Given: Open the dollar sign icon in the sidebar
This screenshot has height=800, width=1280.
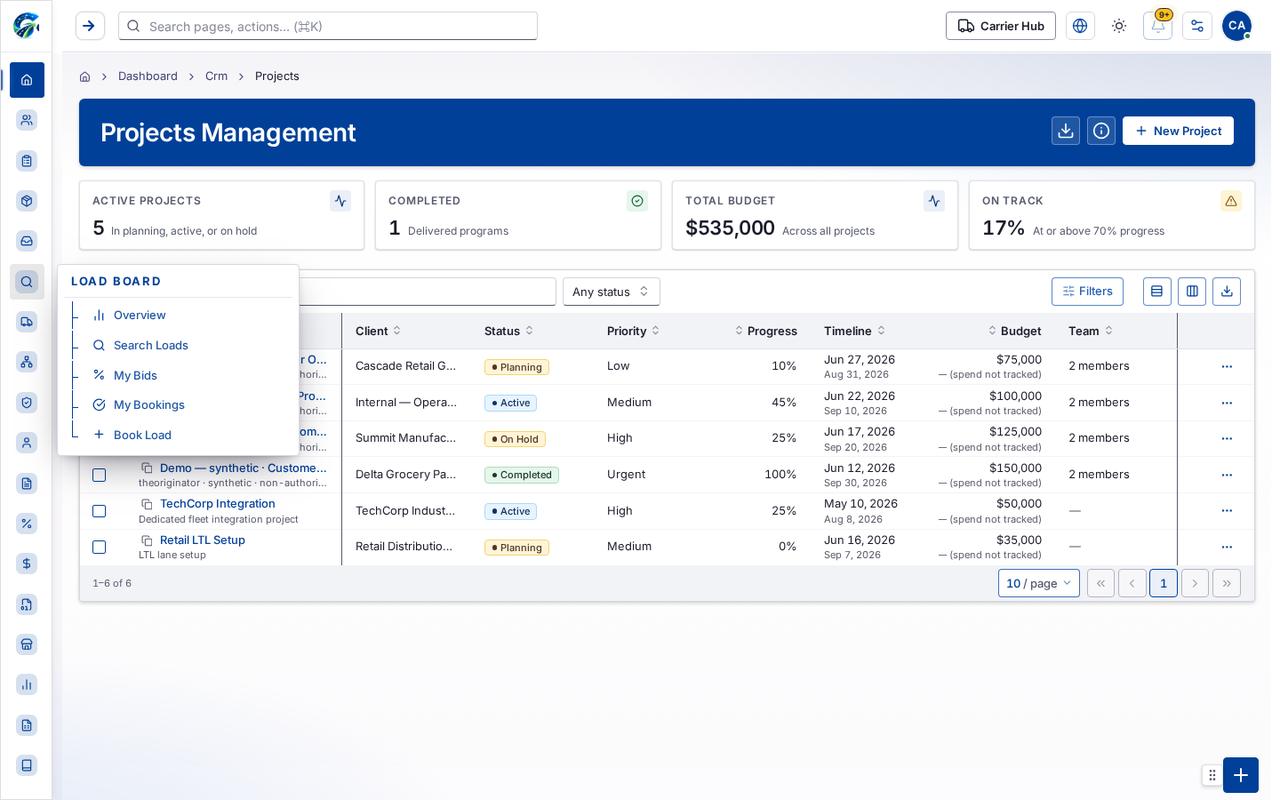Looking at the screenshot, I should (27, 564).
